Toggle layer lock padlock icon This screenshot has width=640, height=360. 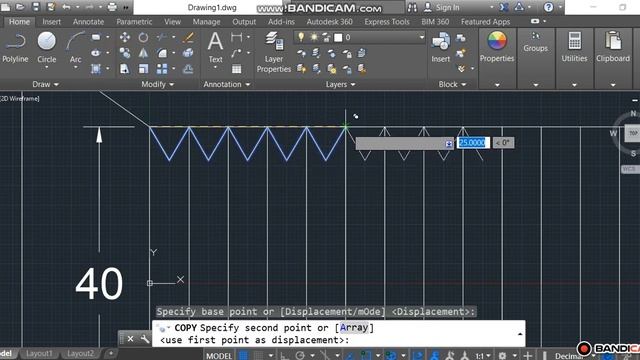coord(326,38)
